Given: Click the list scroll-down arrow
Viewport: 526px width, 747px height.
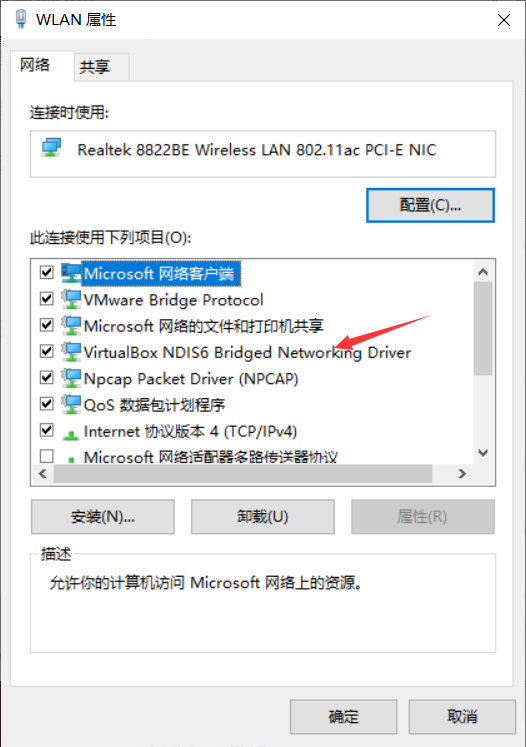Looking at the screenshot, I should coord(483,453).
